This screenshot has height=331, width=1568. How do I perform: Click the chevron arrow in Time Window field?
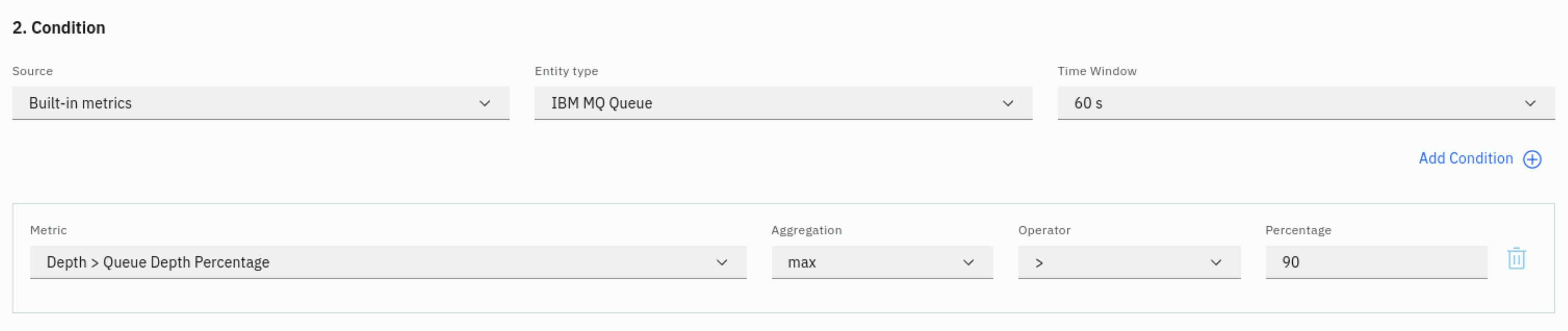pyautogui.click(x=1530, y=103)
